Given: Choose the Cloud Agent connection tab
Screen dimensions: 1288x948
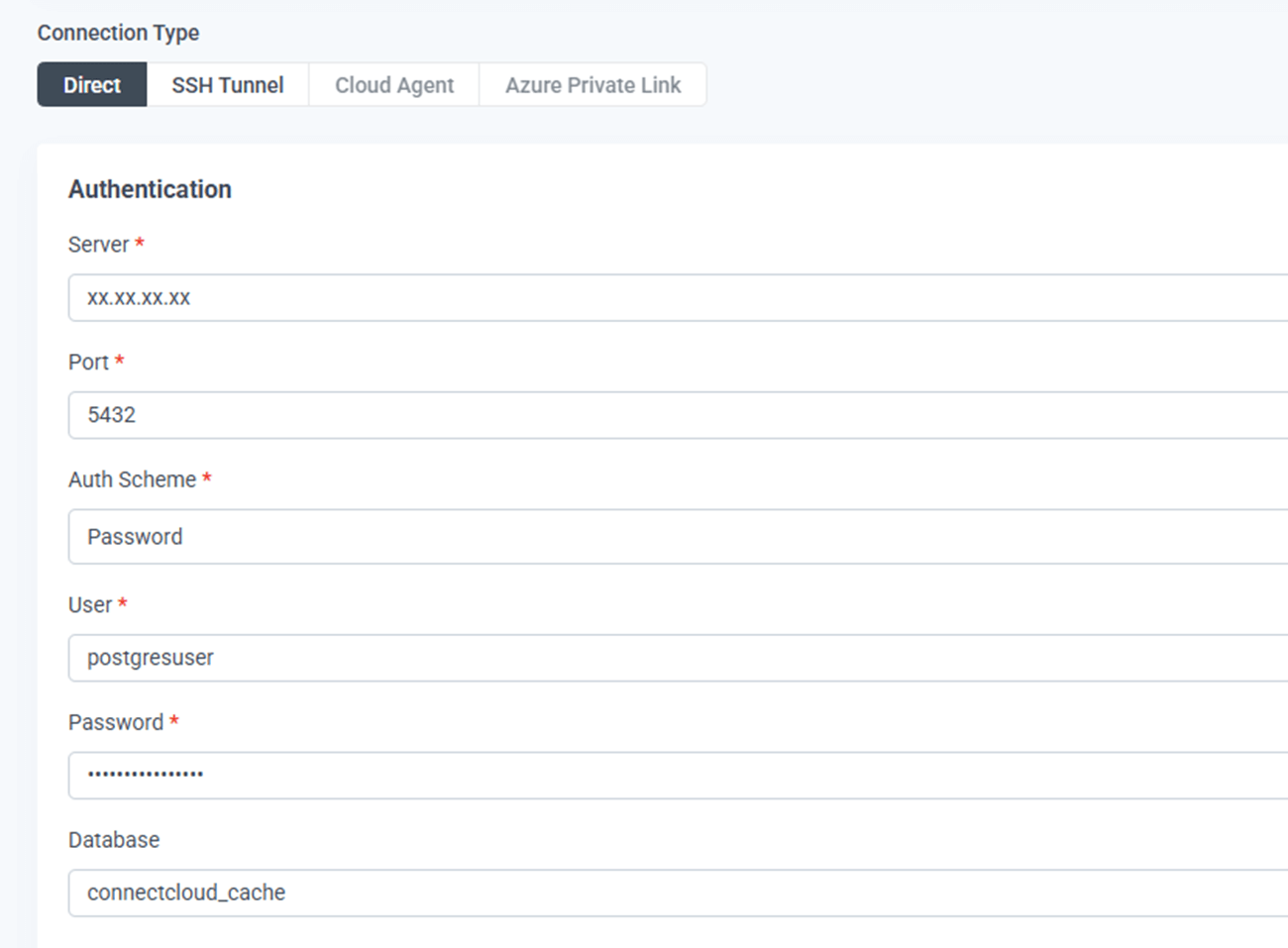Looking at the screenshot, I should click(394, 85).
